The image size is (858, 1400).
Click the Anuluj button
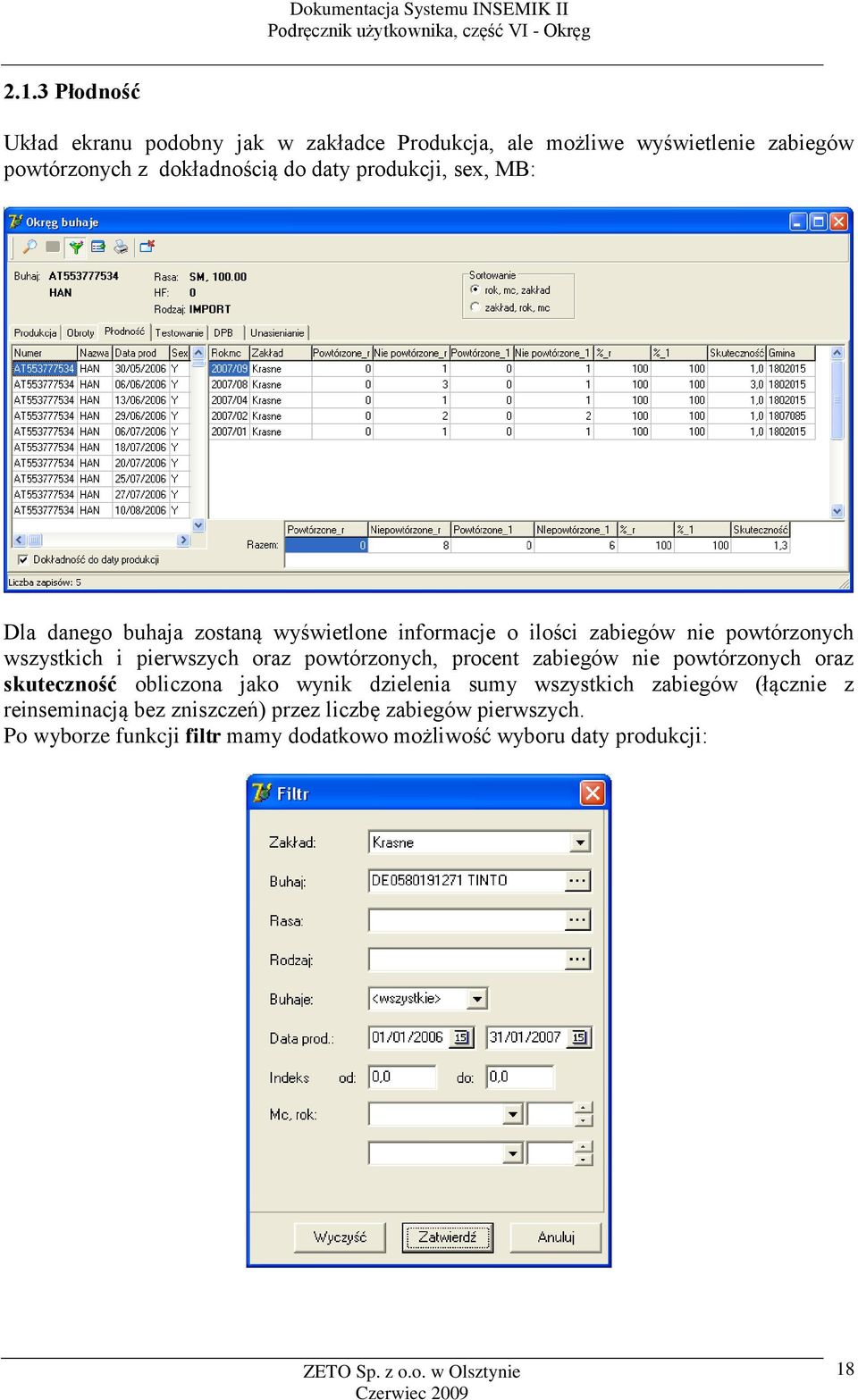click(556, 1237)
